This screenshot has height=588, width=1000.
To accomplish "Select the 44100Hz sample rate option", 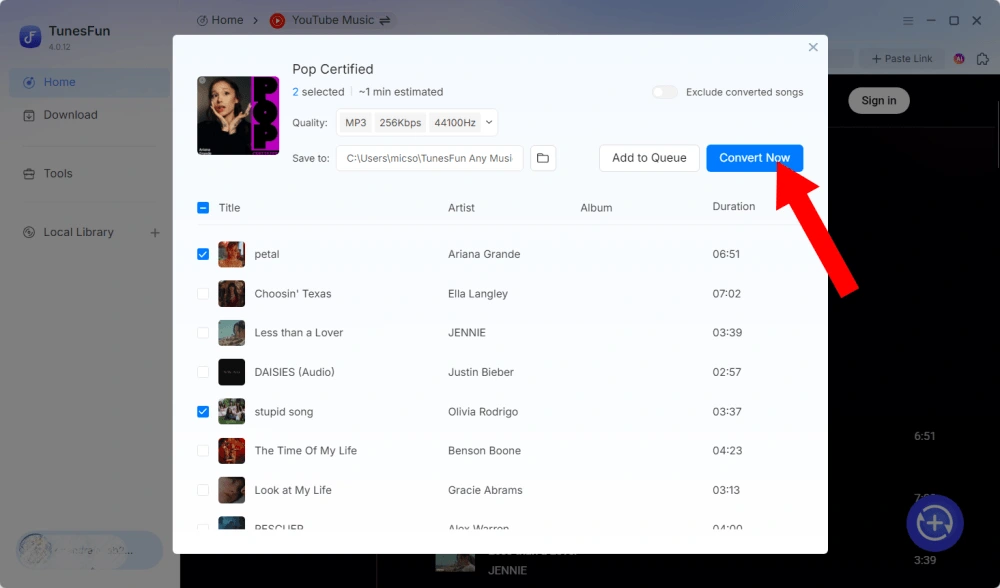I will [x=455, y=122].
